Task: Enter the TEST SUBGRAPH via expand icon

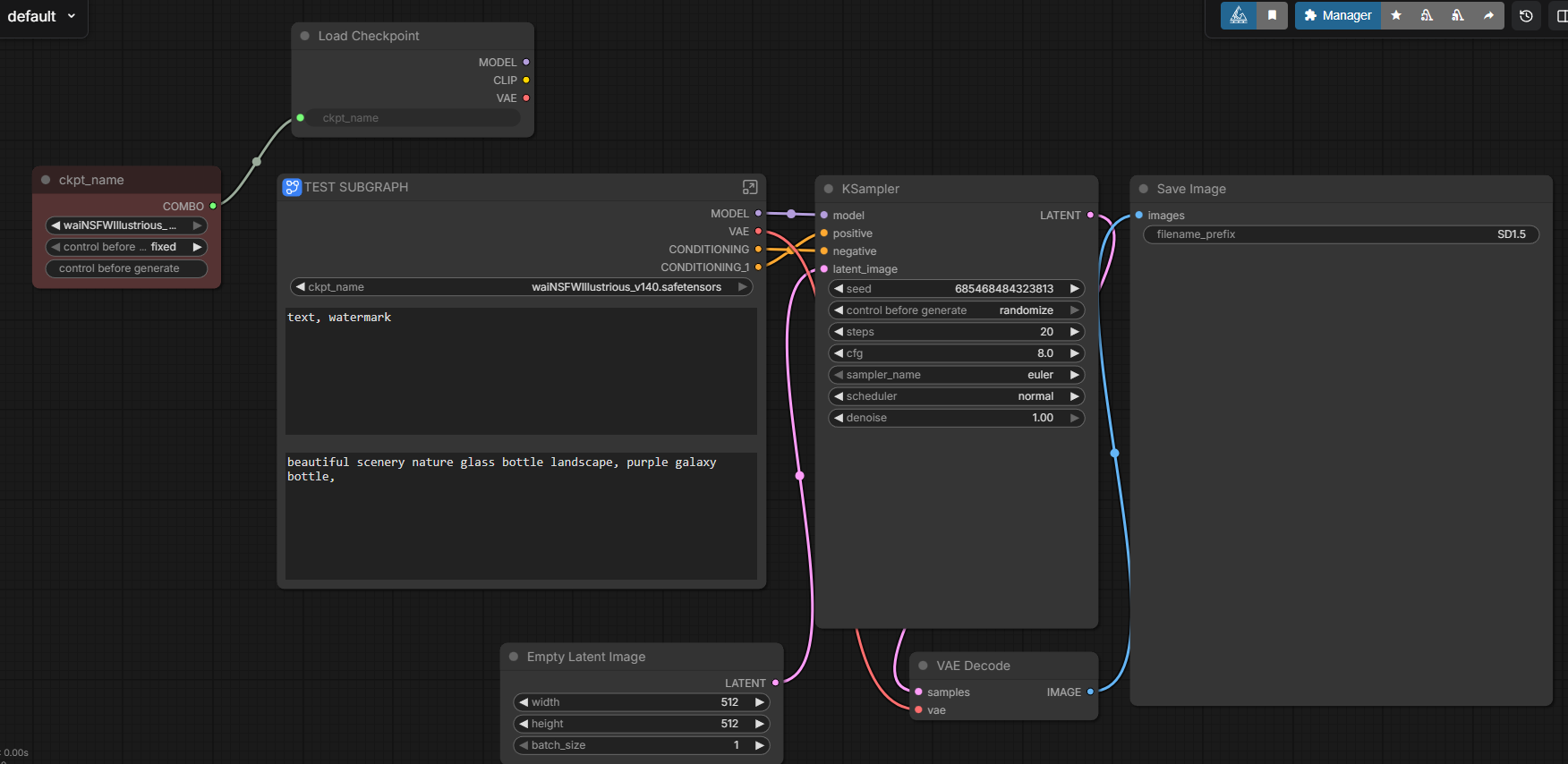Action: click(750, 187)
